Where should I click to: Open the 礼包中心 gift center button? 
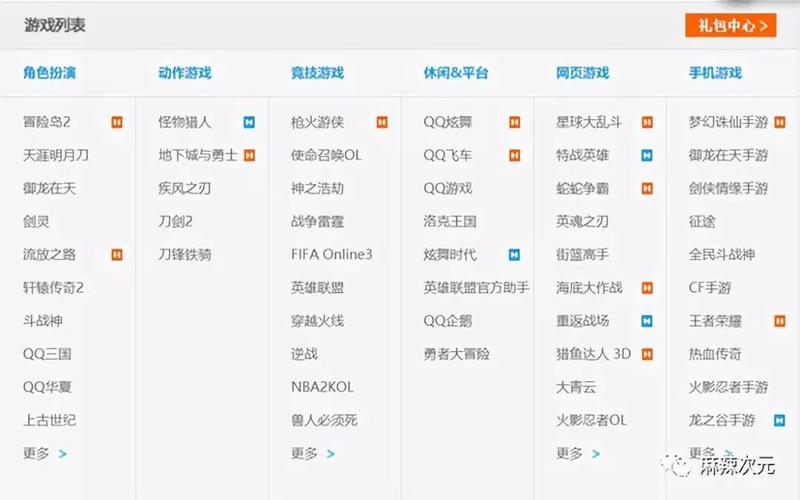coord(731,26)
